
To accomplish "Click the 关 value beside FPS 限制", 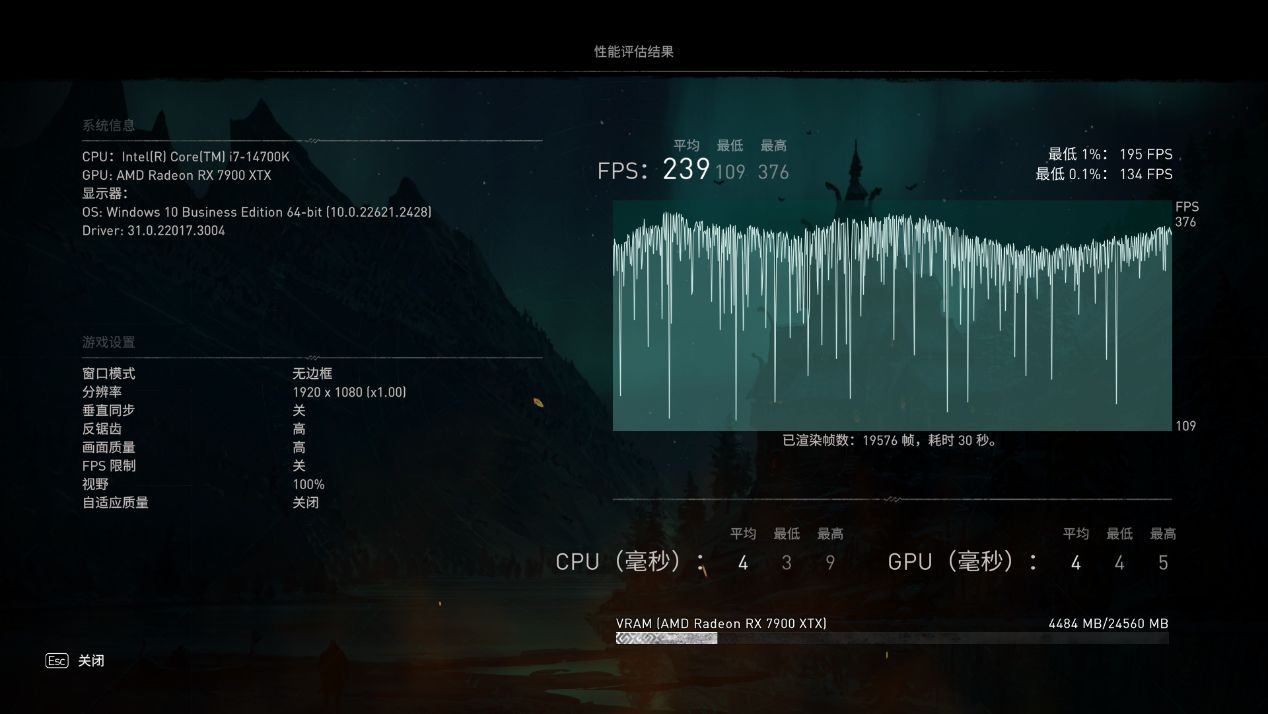I will pos(299,466).
